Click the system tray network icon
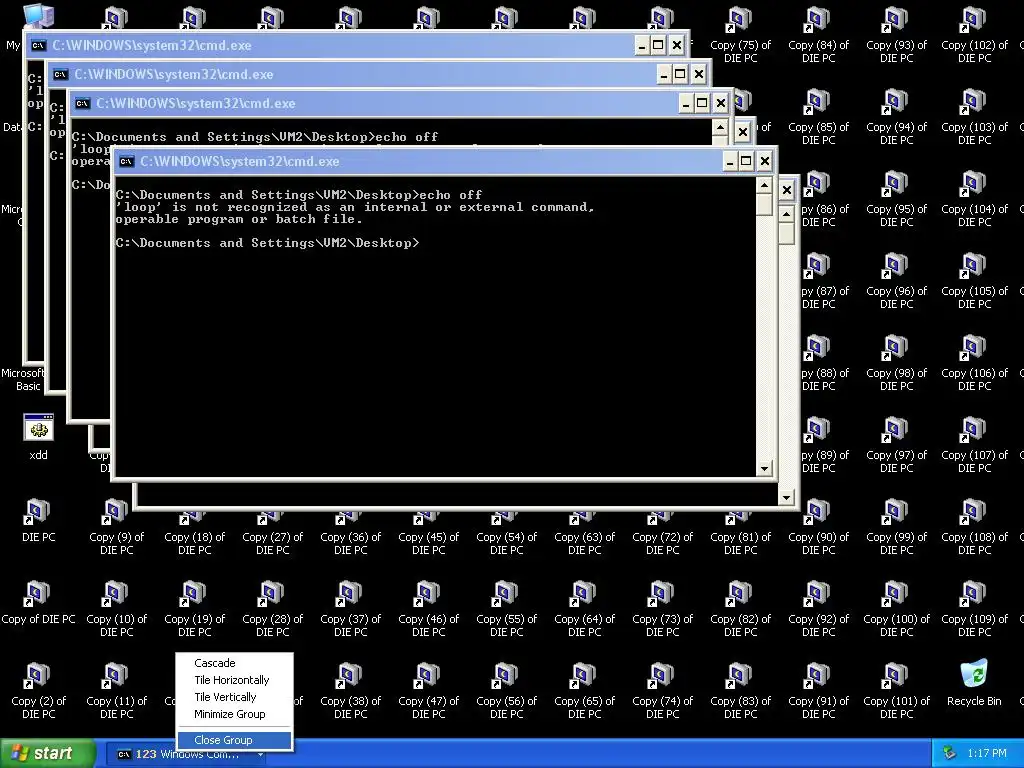The height and width of the screenshot is (768, 1024). 950,754
